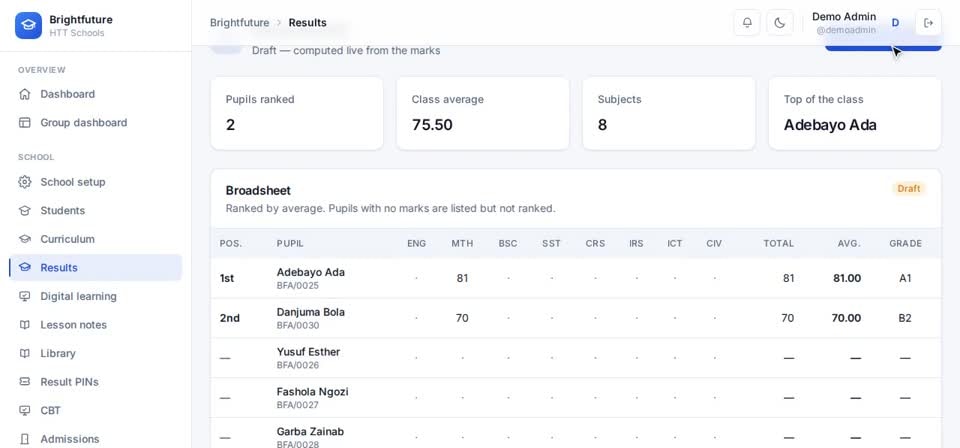
Task: Open Admissions in the sidebar
Action: (96, 439)
